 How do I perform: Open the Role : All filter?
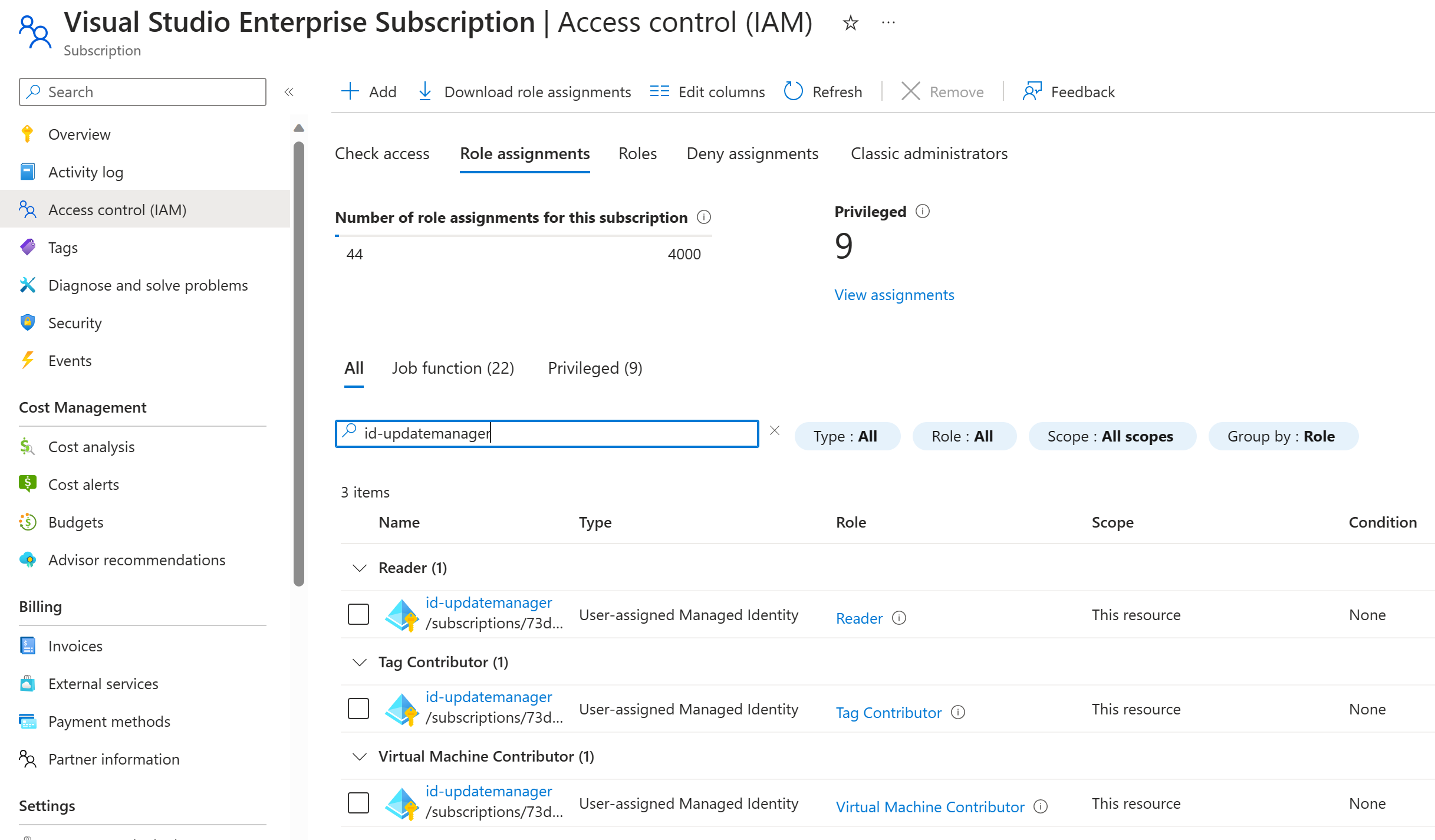click(x=964, y=436)
